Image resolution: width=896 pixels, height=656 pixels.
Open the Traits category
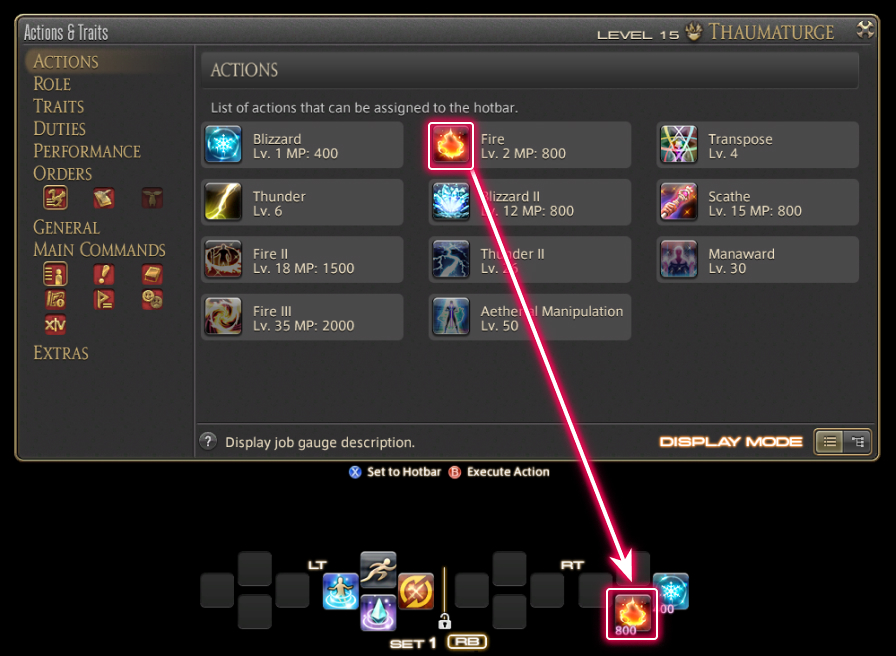pyautogui.click(x=58, y=106)
